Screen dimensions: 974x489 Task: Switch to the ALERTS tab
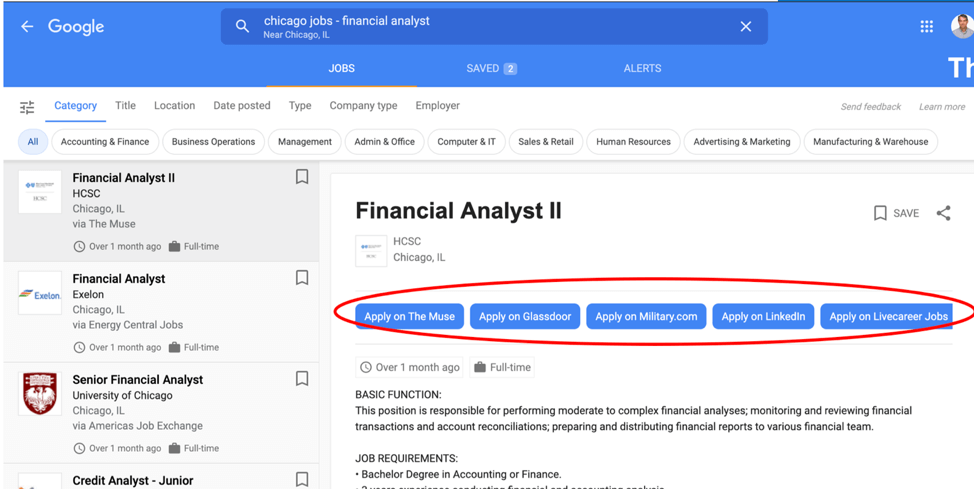[x=642, y=69]
